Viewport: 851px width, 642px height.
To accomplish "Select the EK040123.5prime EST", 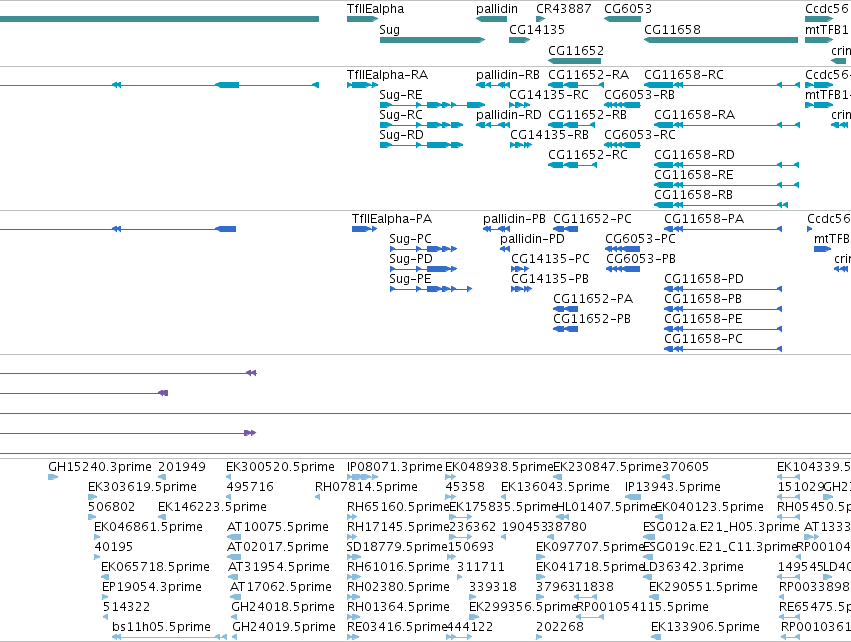I will pos(660,517).
